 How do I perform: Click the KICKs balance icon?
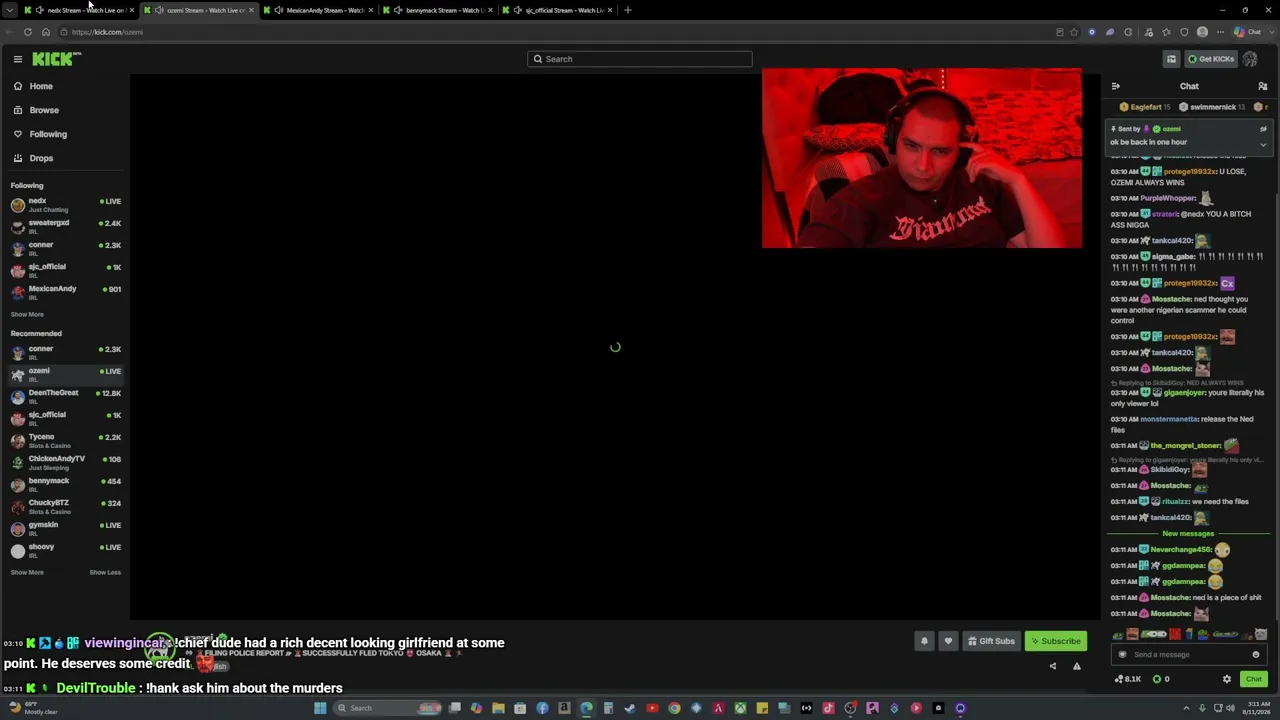(1157, 679)
